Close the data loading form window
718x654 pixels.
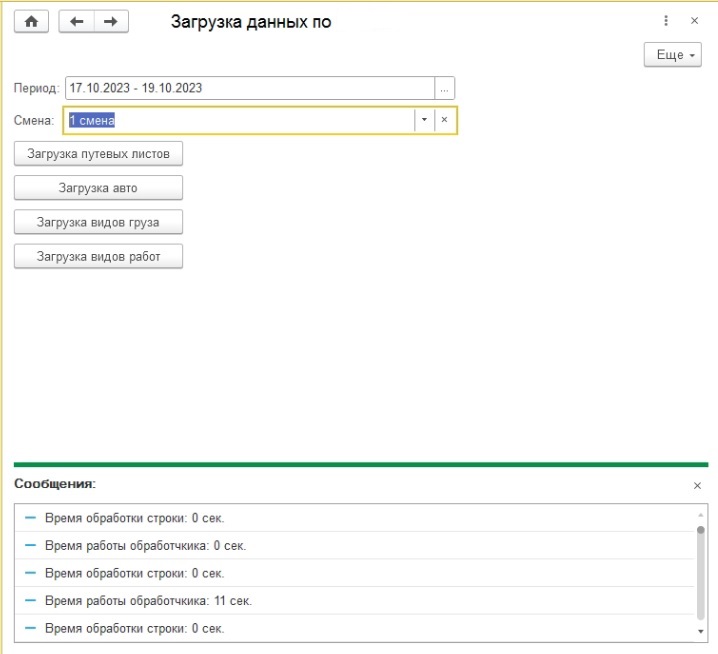pos(694,21)
